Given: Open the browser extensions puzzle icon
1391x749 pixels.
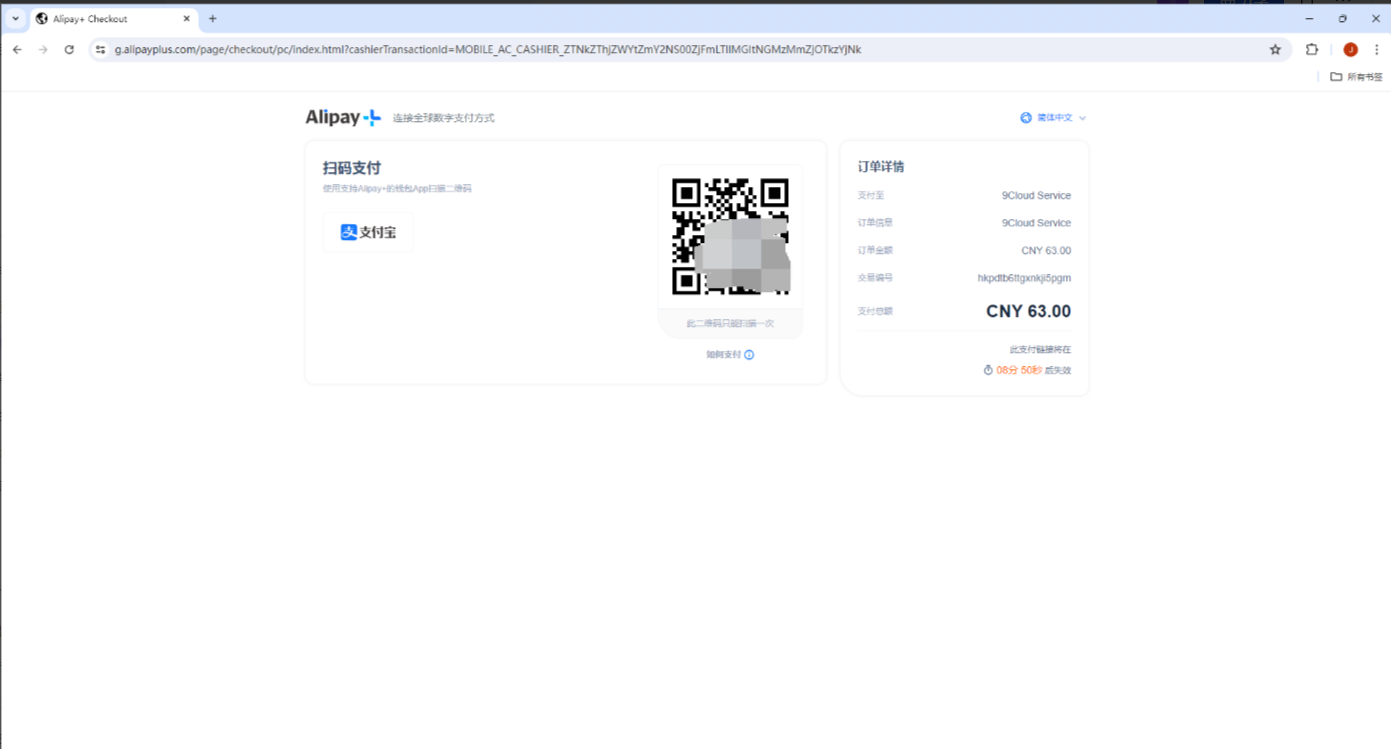Looking at the screenshot, I should click(x=1312, y=49).
